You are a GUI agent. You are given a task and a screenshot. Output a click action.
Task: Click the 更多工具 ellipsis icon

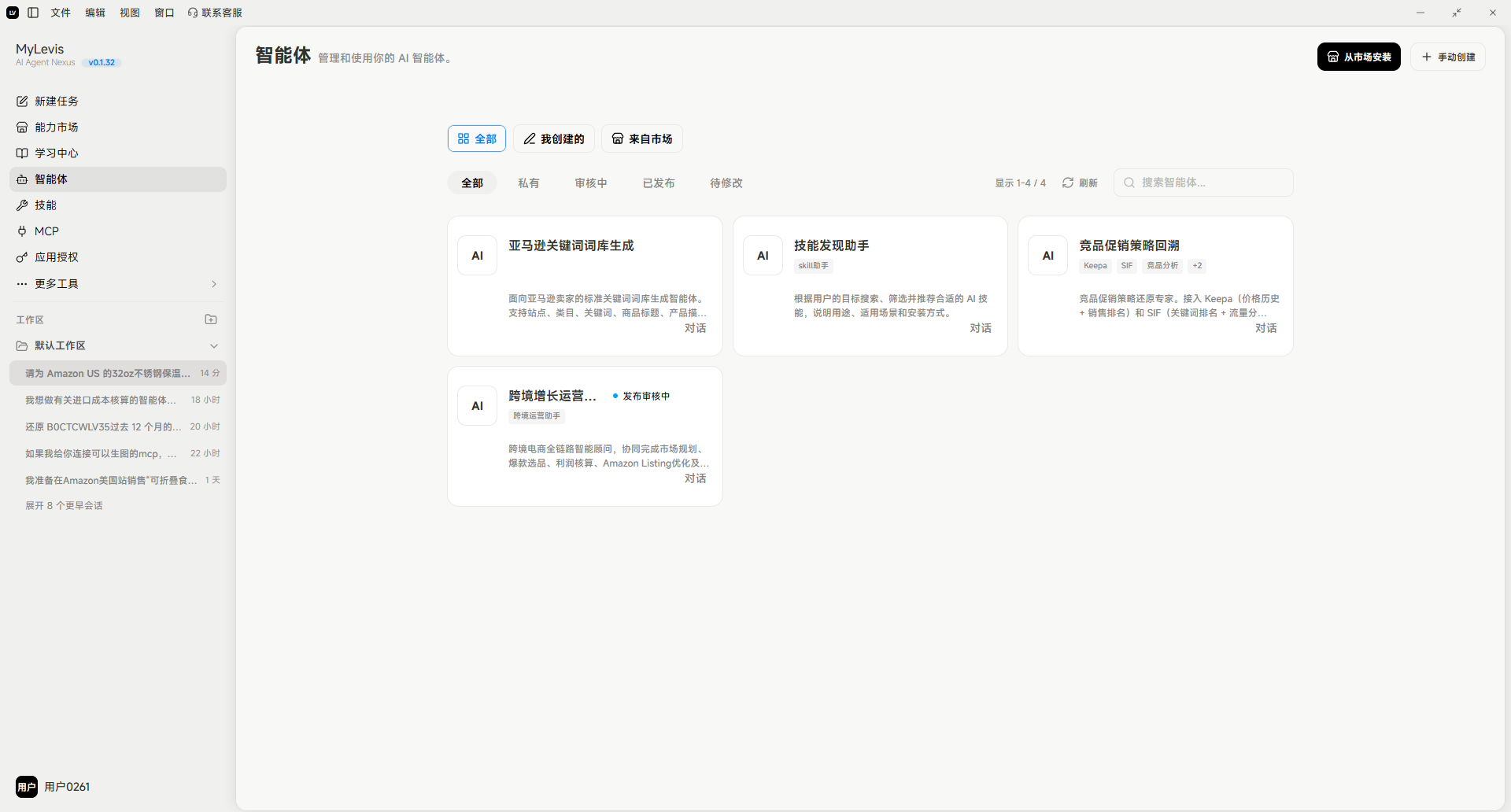click(22, 284)
